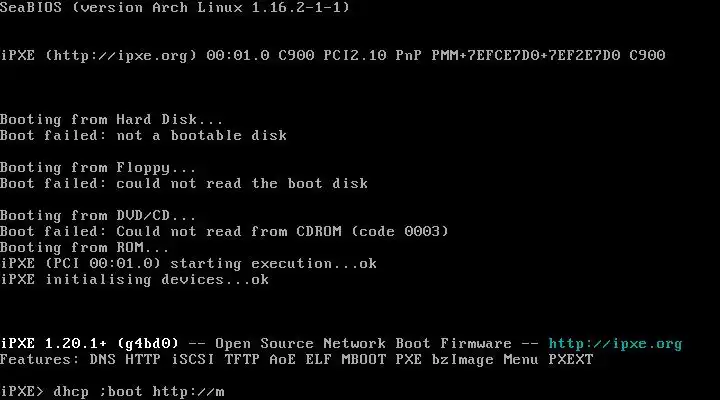
Task: Click the 'Booting from Hard Disk...' line
Action: (111, 120)
